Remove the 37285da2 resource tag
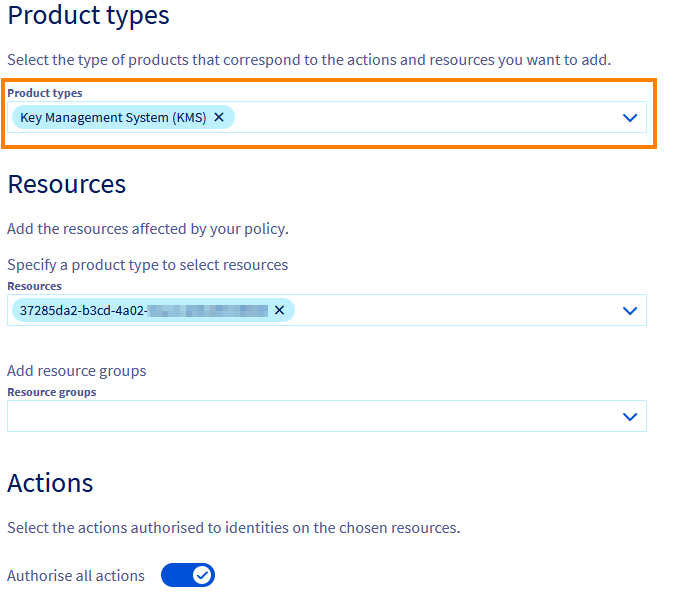 (x=279, y=310)
